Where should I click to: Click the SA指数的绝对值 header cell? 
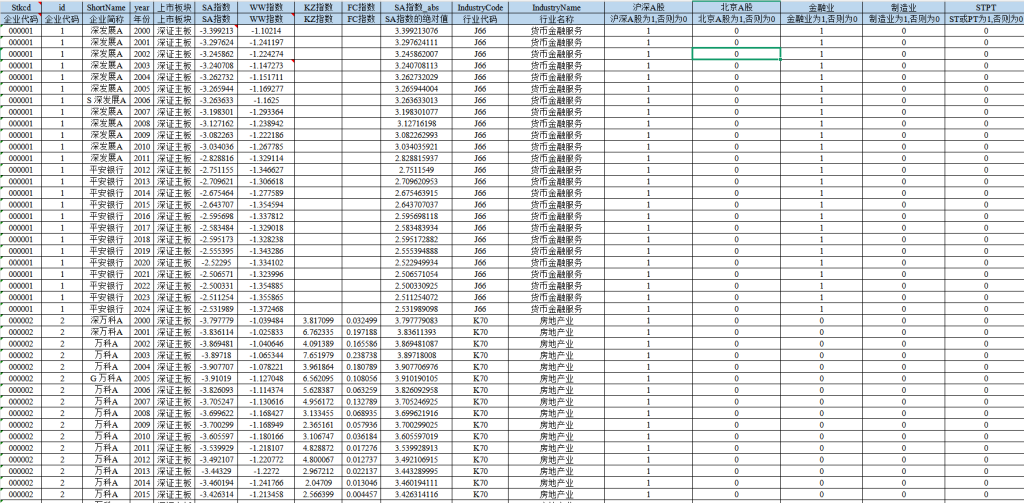pyautogui.click(x=417, y=19)
